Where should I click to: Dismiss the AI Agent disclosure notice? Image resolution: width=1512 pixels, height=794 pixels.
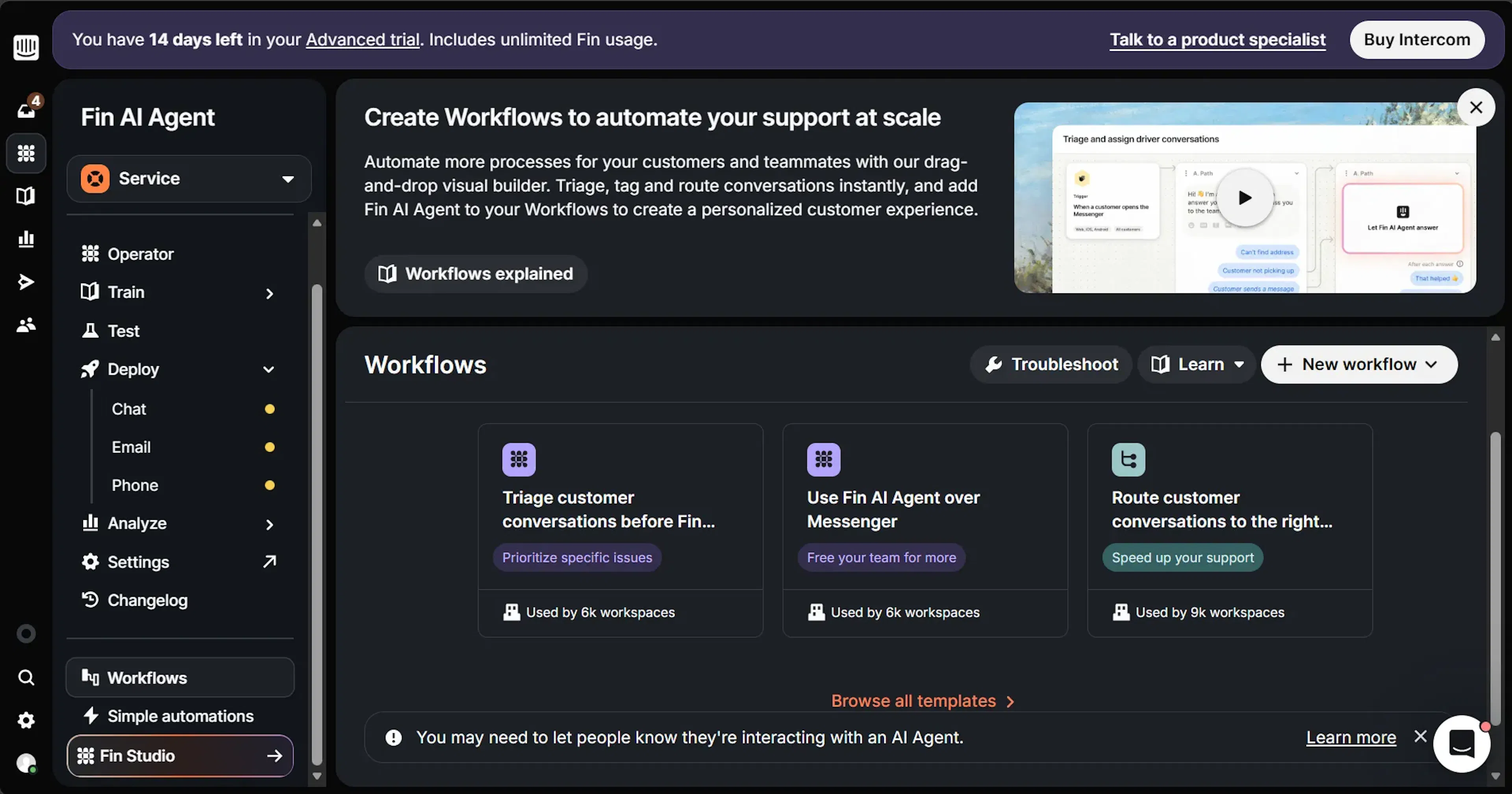(1420, 736)
